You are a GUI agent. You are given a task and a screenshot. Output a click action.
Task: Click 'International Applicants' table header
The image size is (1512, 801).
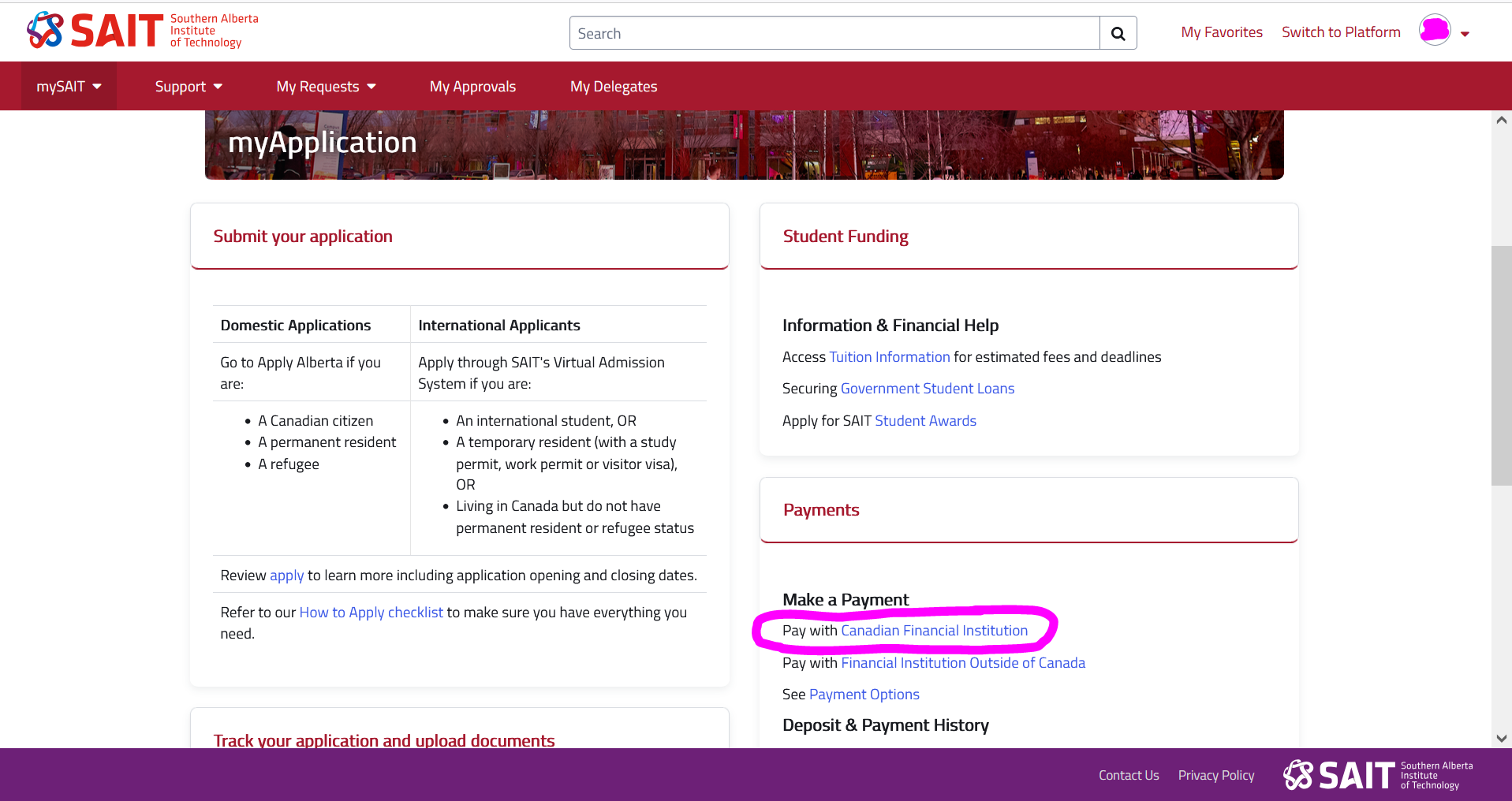pyautogui.click(x=499, y=326)
